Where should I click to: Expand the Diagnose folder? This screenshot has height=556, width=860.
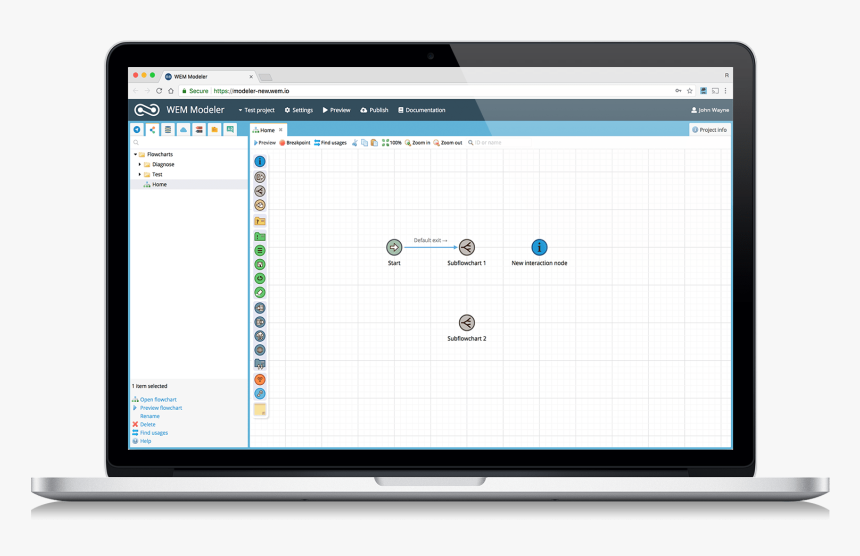pyautogui.click(x=140, y=164)
